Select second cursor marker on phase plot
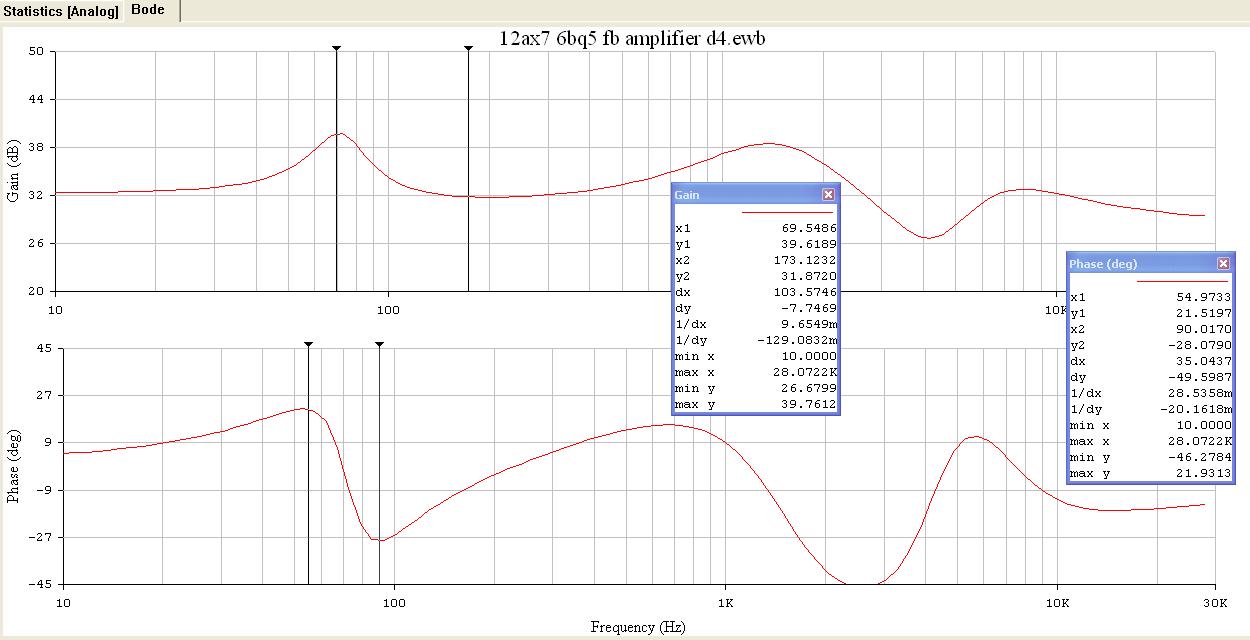Image resolution: width=1250 pixels, height=640 pixels. tap(379, 345)
